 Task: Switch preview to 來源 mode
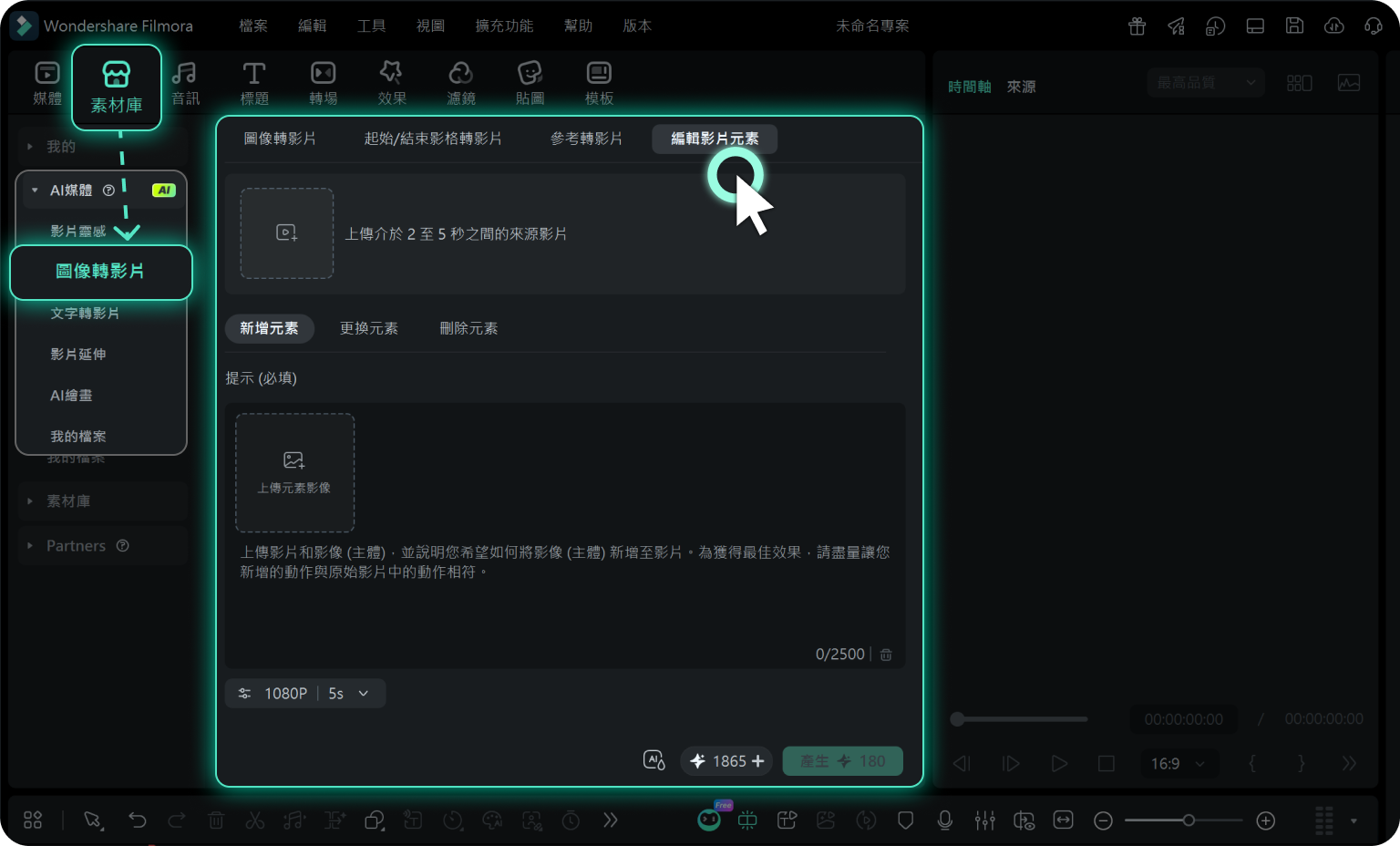[1021, 87]
